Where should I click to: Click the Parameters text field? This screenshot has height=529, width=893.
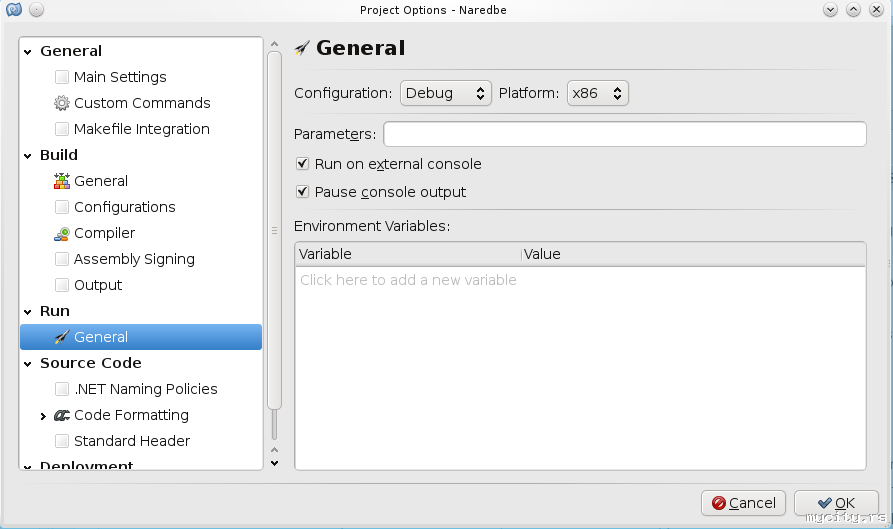624,134
